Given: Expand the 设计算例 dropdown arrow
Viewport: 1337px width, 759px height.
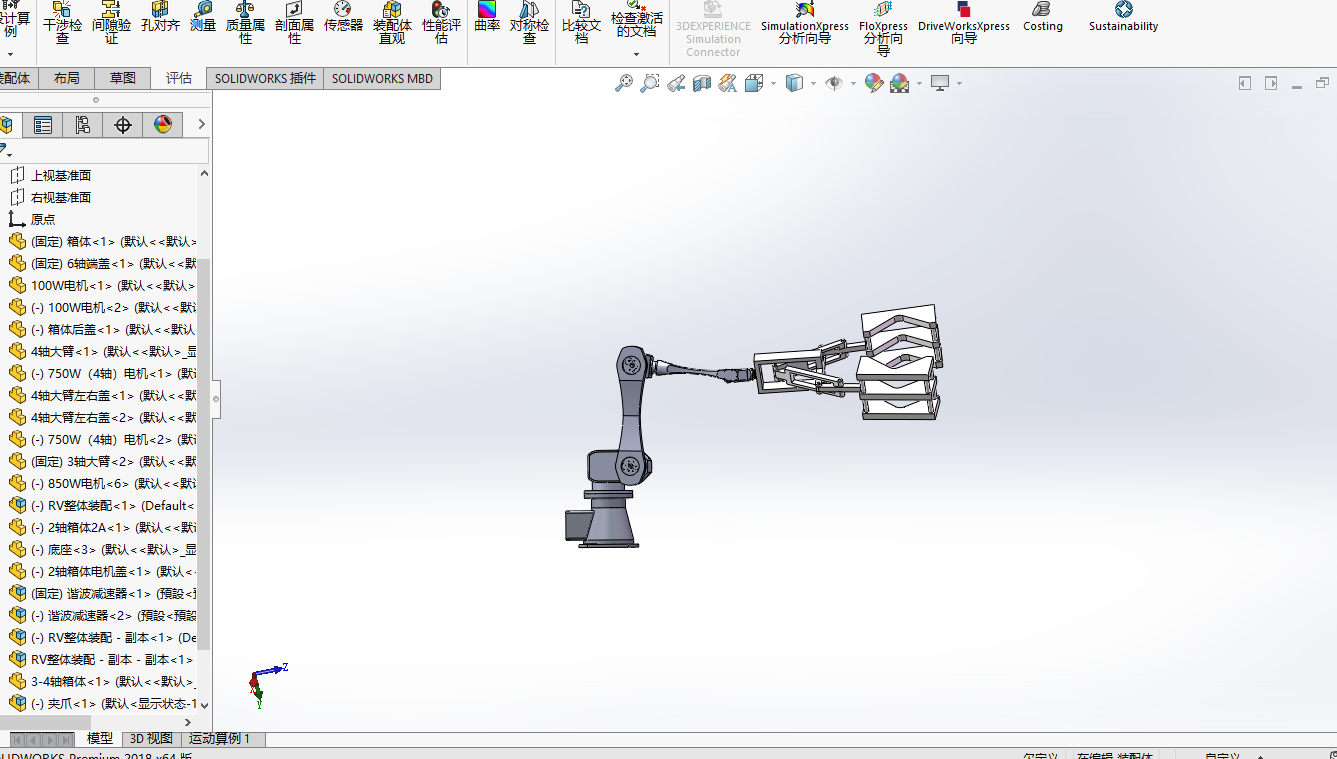Looking at the screenshot, I should click(x=10, y=54).
